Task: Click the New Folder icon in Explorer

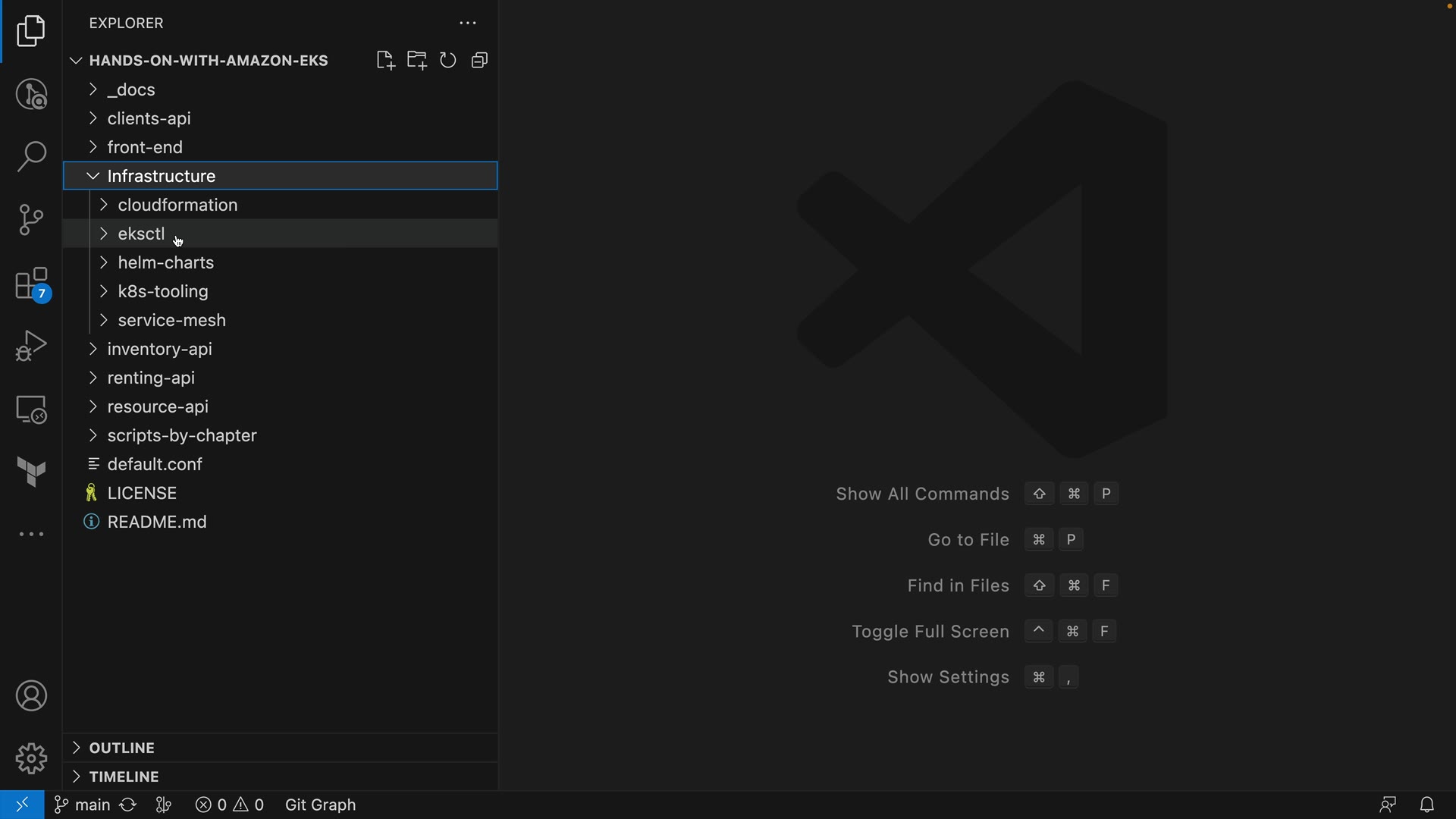Action: click(x=417, y=61)
